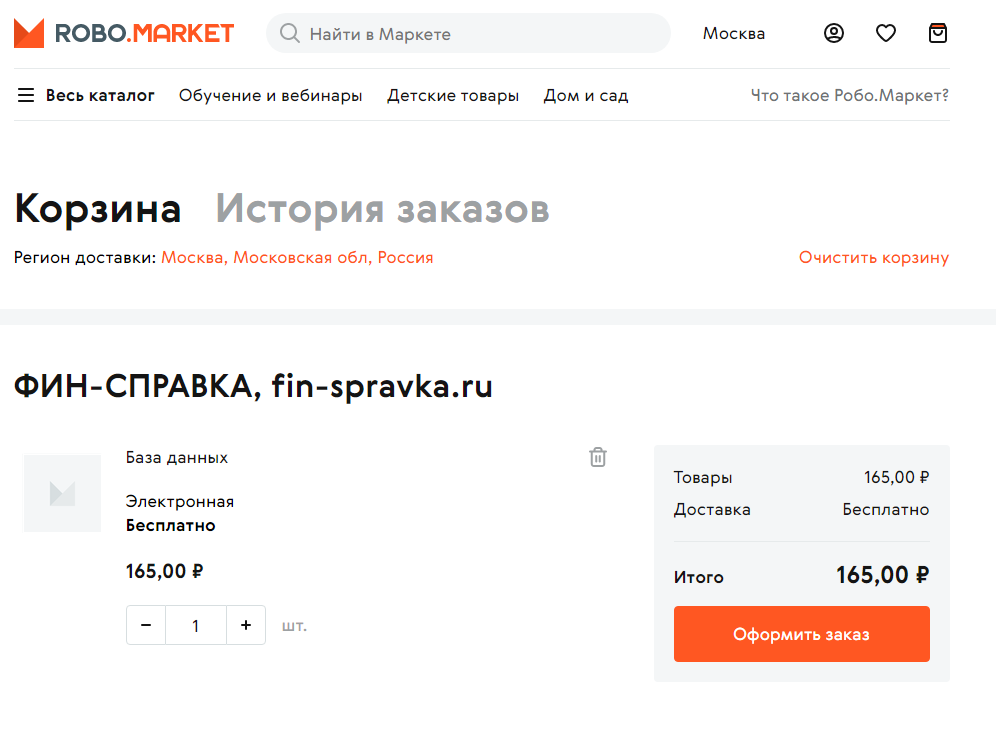This screenshot has width=996, height=747.
Task: Open Обучение и вебинары menu item
Action: [270, 96]
